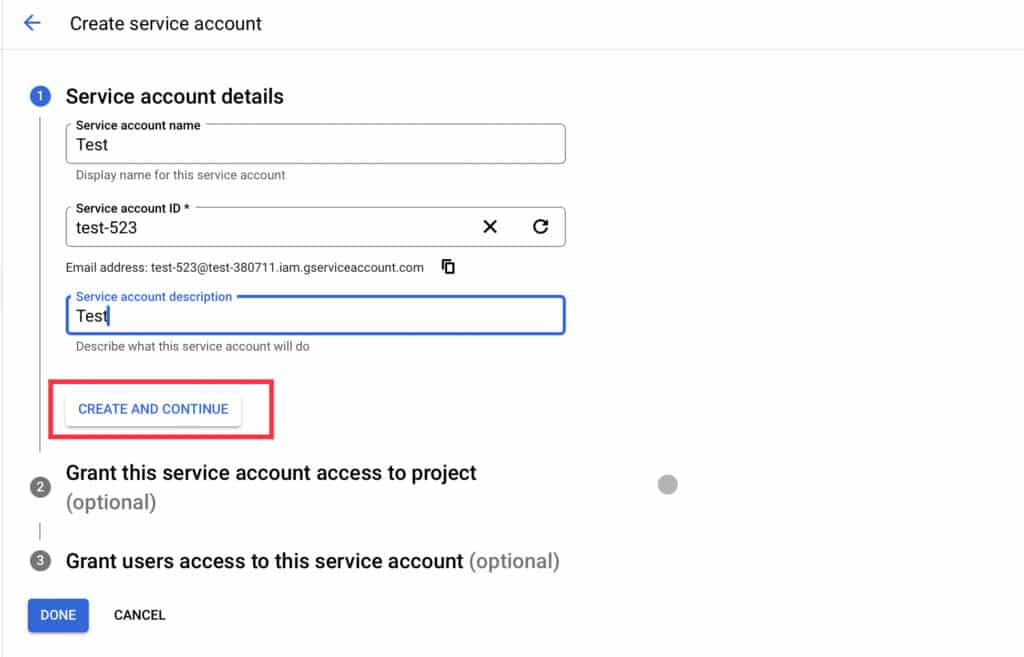Viewport: 1024px width, 657px height.
Task: Click the step 3 number circle
Action: click(x=40, y=561)
